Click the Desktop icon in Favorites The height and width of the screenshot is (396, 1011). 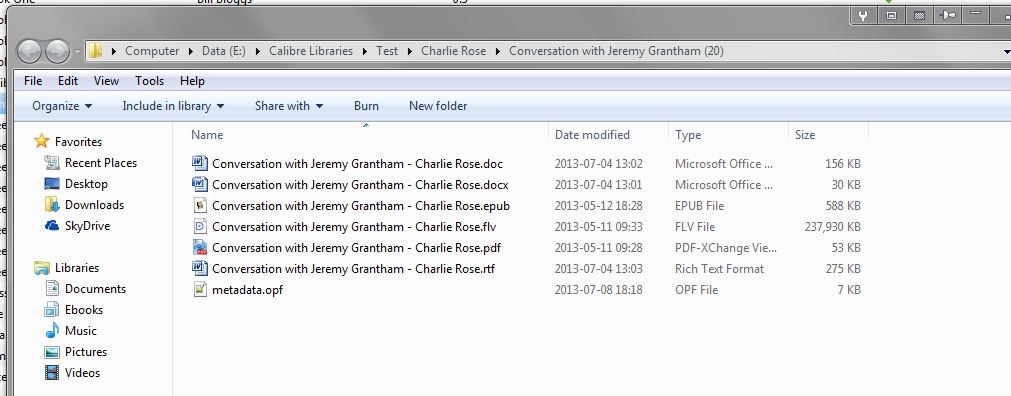pos(52,184)
